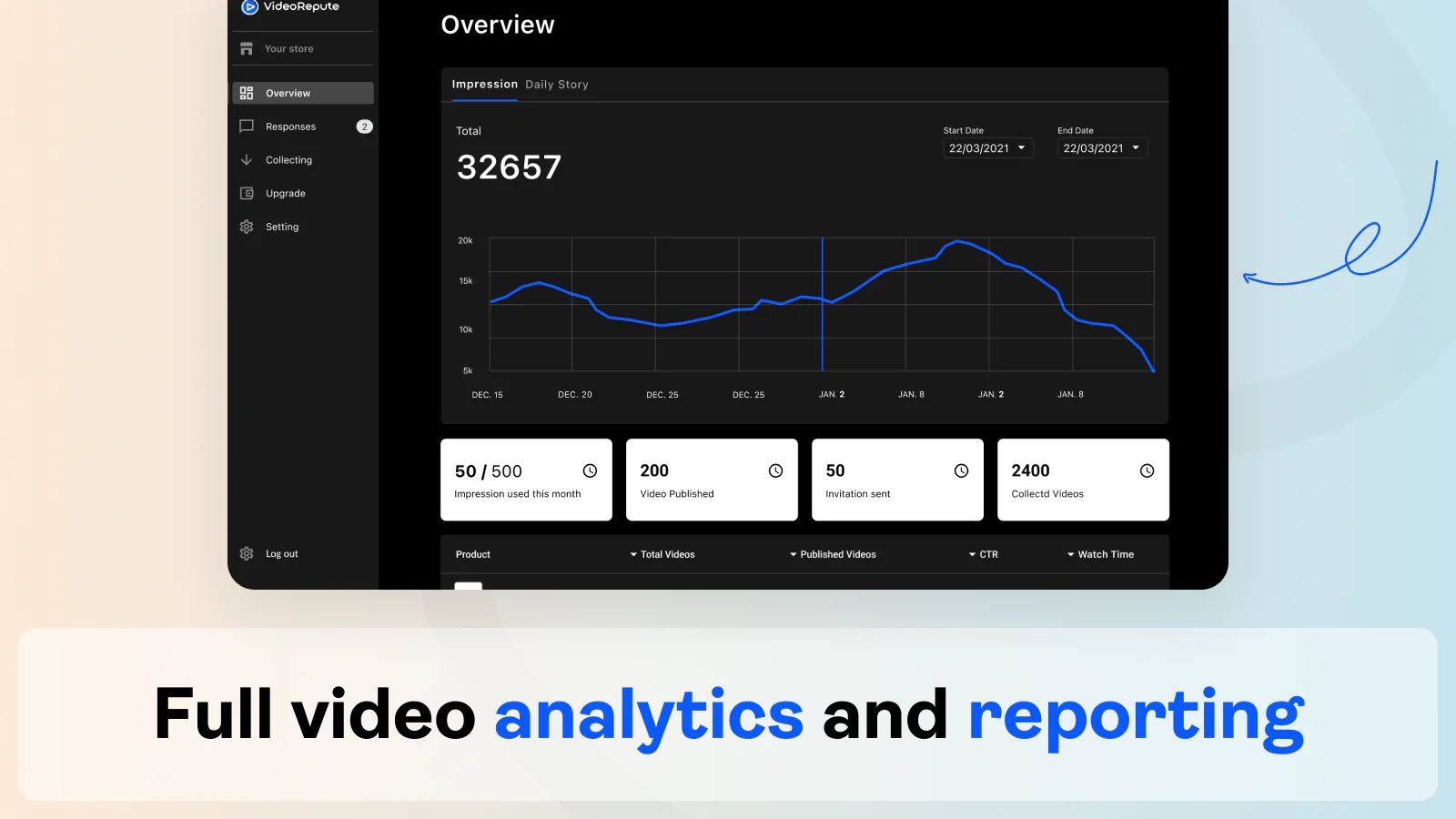Click the Collecting download arrow icon

[x=247, y=160]
